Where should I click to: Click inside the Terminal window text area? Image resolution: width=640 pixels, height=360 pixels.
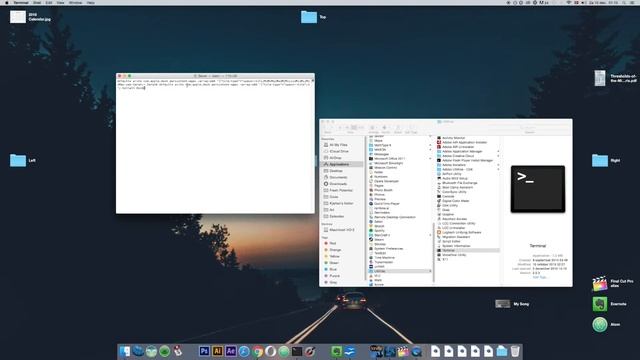tap(215, 146)
